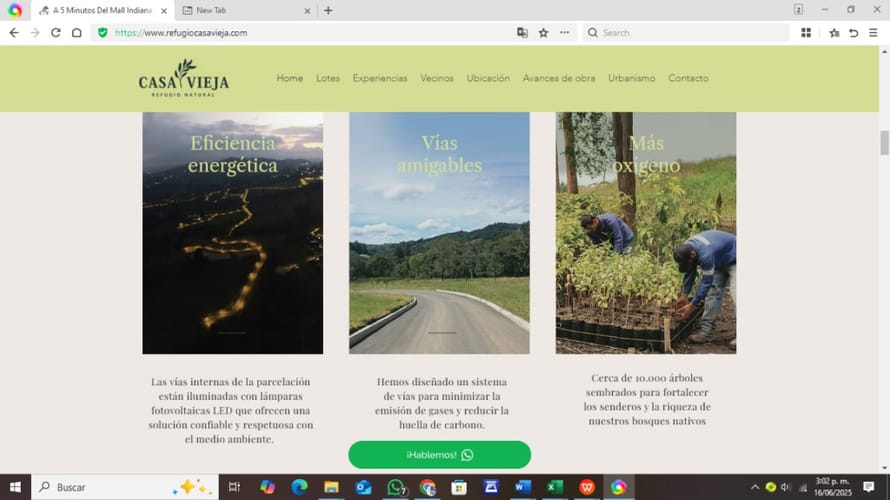Viewport: 890px width, 500px height.
Task: Open the Vecinos menu item
Action: click(x=436, y=78)
